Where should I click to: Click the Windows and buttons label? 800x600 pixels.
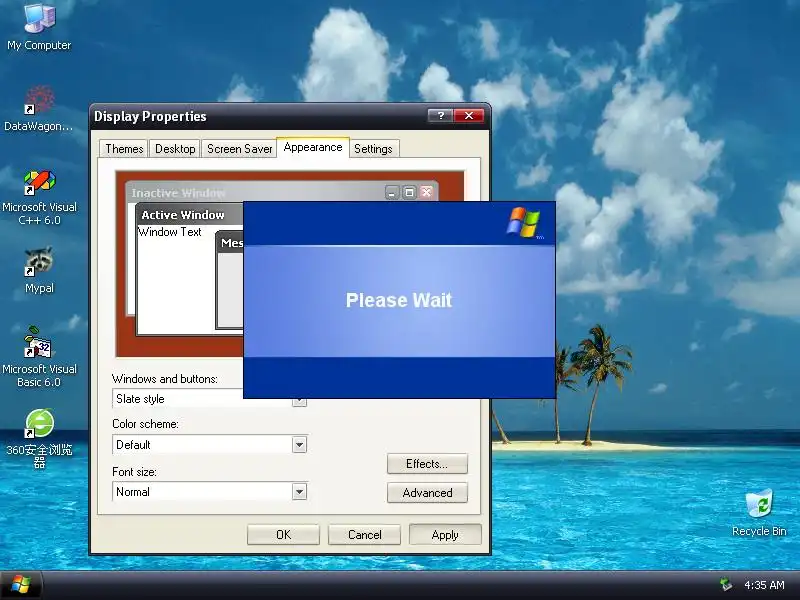(x=165, y=379)
